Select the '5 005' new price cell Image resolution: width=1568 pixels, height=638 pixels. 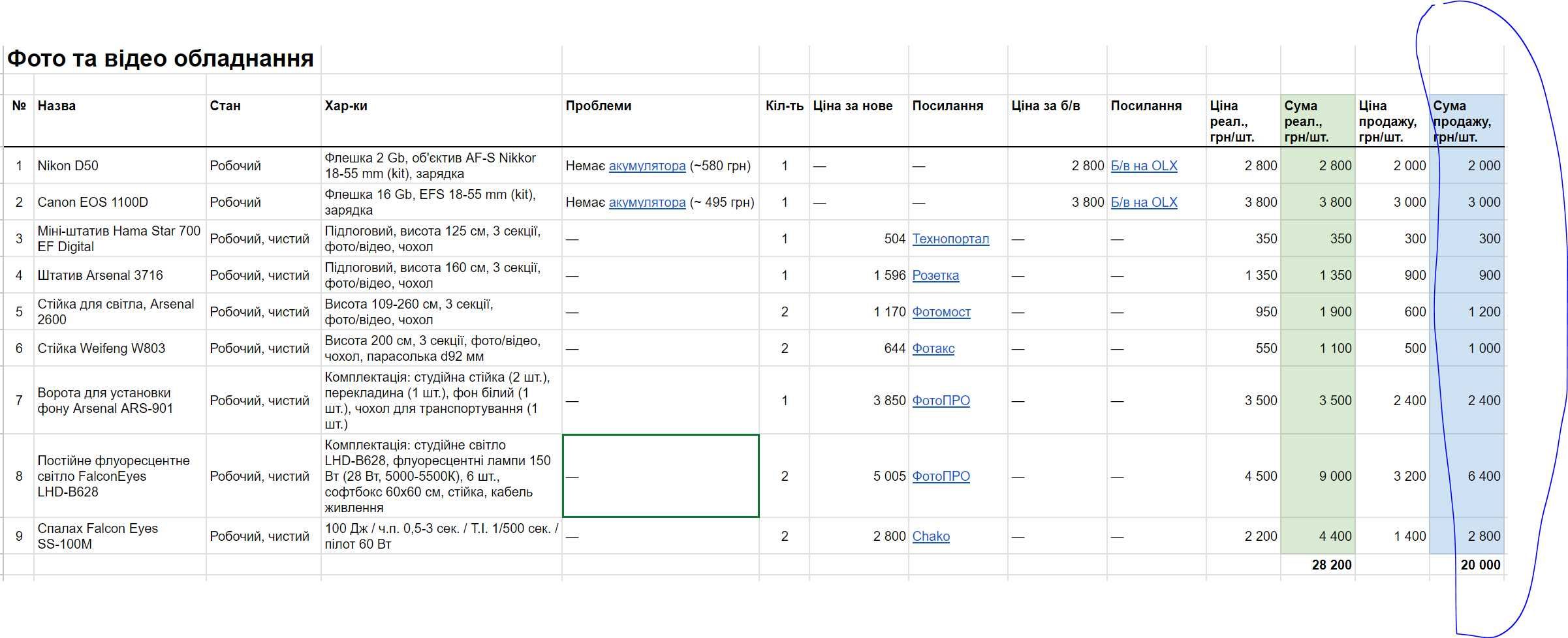[x=859, y=476]
